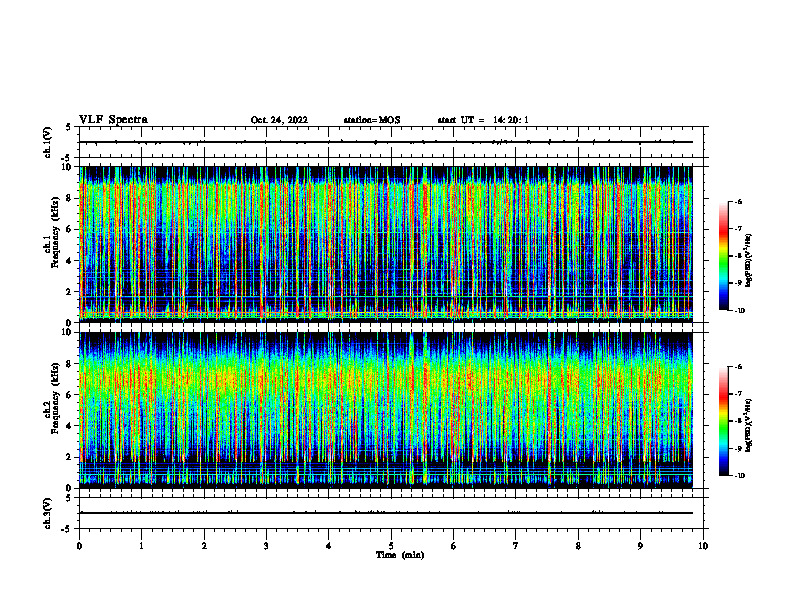Click the "-6" label on ch.1 color bar
Viewport: 792px width, 612px height.
[x=738, y=201]
